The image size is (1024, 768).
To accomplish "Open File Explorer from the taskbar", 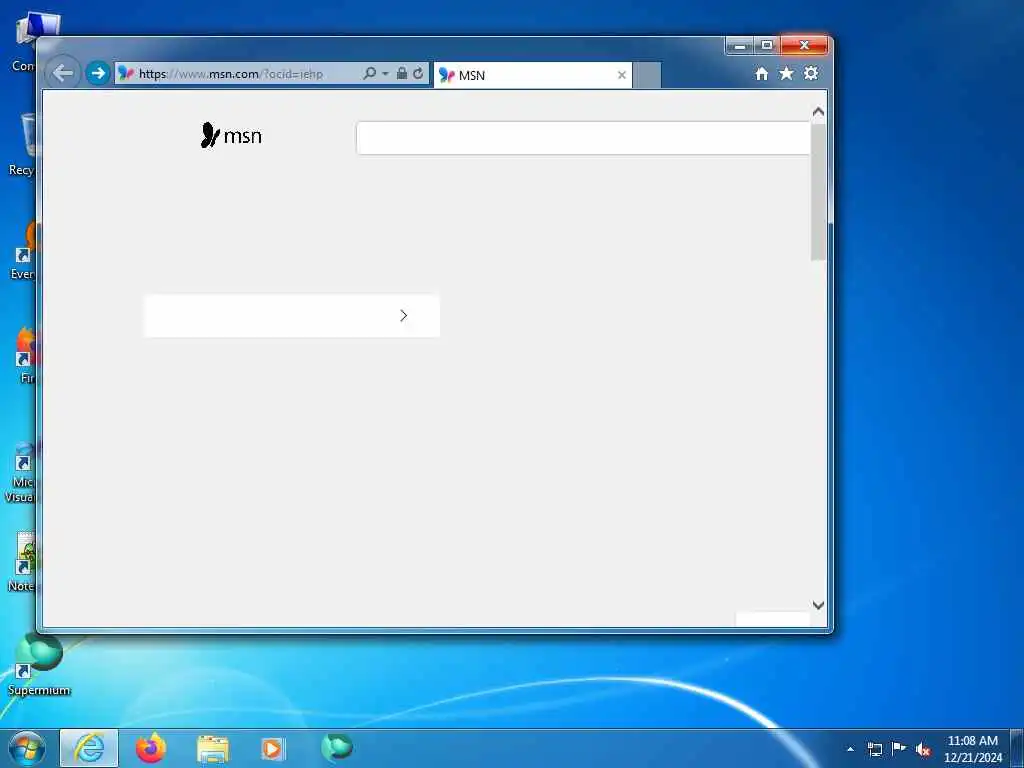I will [x=213, y=749].
